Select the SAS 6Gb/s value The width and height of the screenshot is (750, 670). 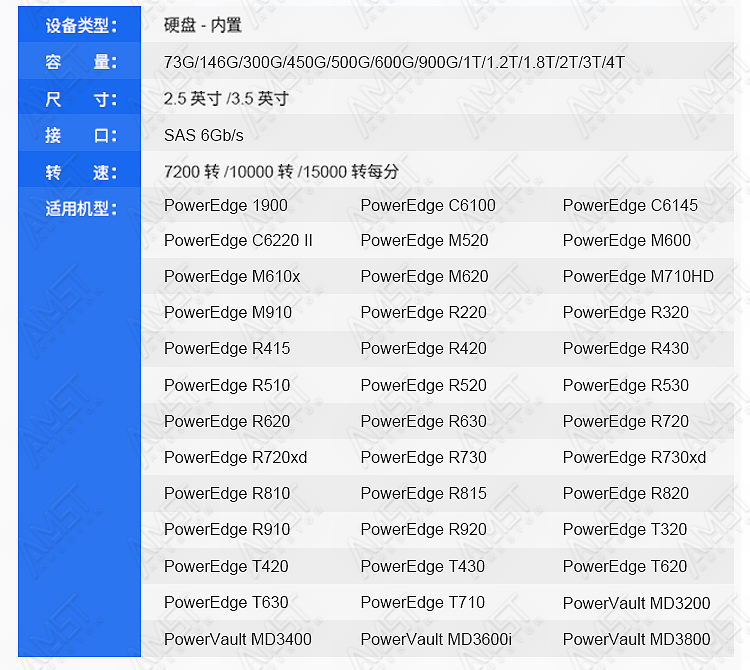[204, 135]
